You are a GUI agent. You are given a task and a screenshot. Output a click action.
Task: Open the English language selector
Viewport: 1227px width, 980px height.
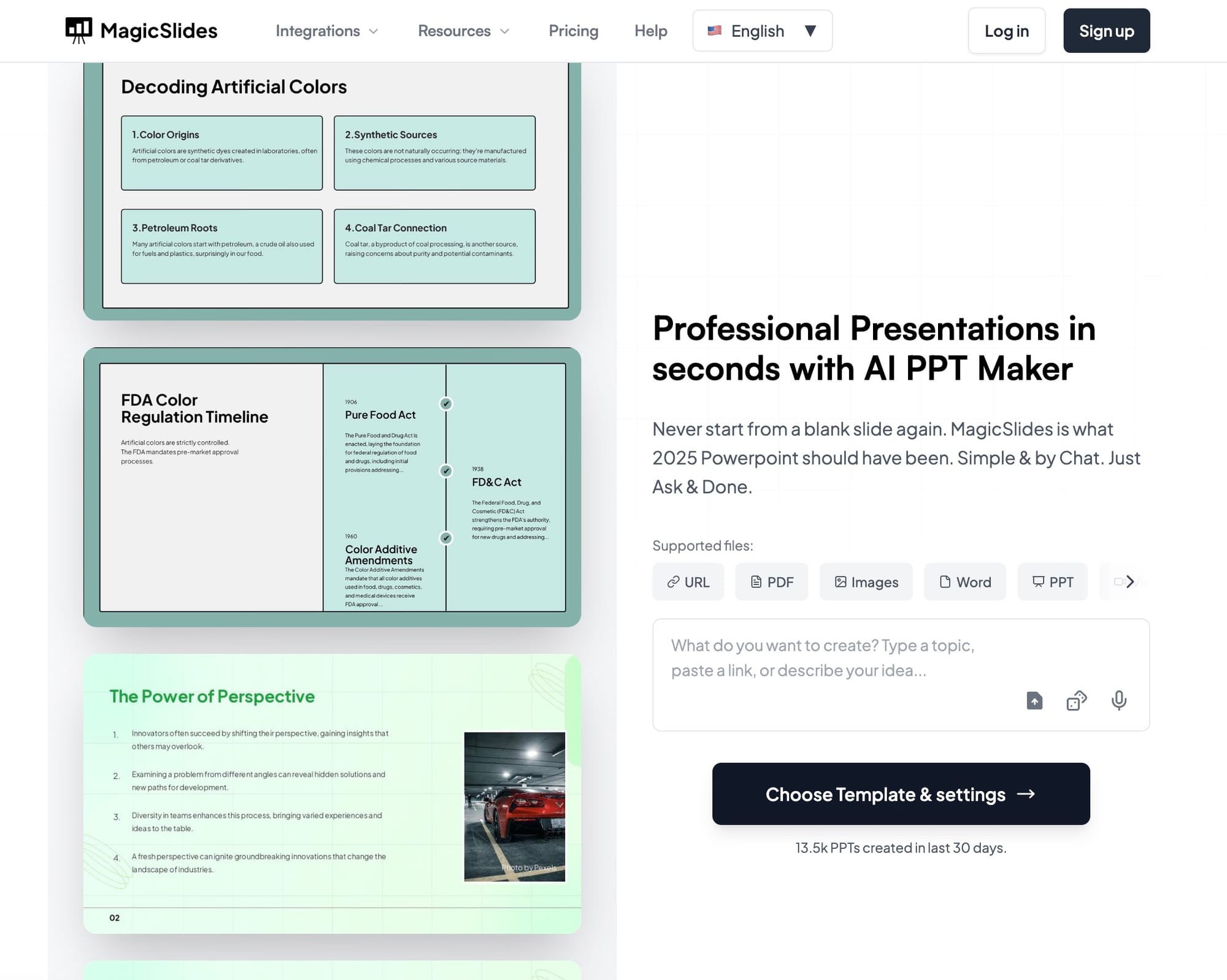click(762, 31)
